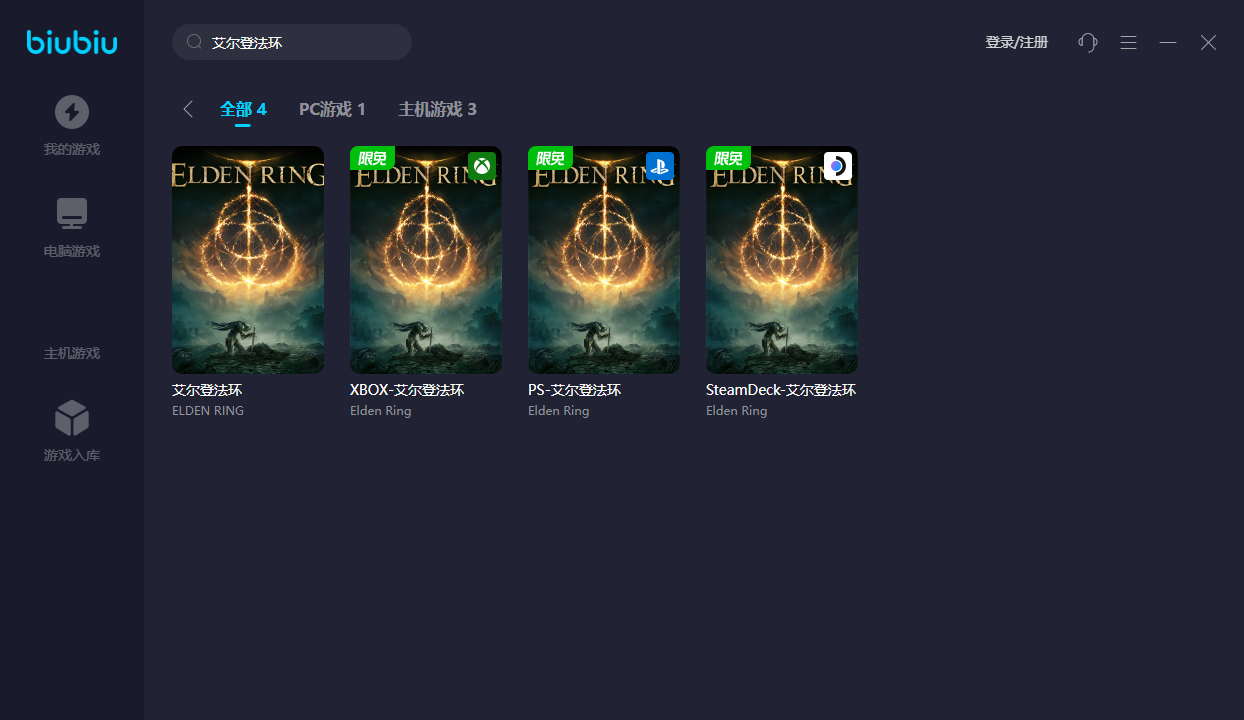
Task: Switch to 主机游戏 3 tab
Action: (x=437, y=109)
